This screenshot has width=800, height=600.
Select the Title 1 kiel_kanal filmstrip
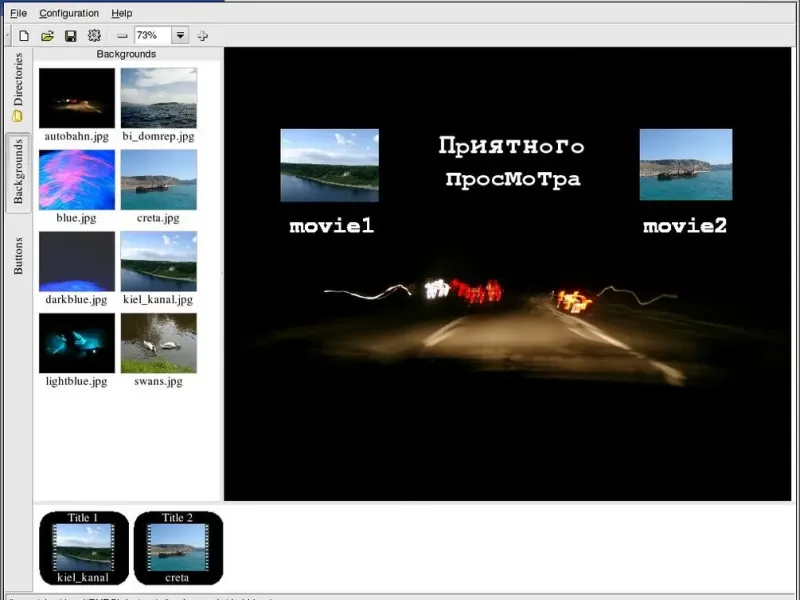point(84,548)
